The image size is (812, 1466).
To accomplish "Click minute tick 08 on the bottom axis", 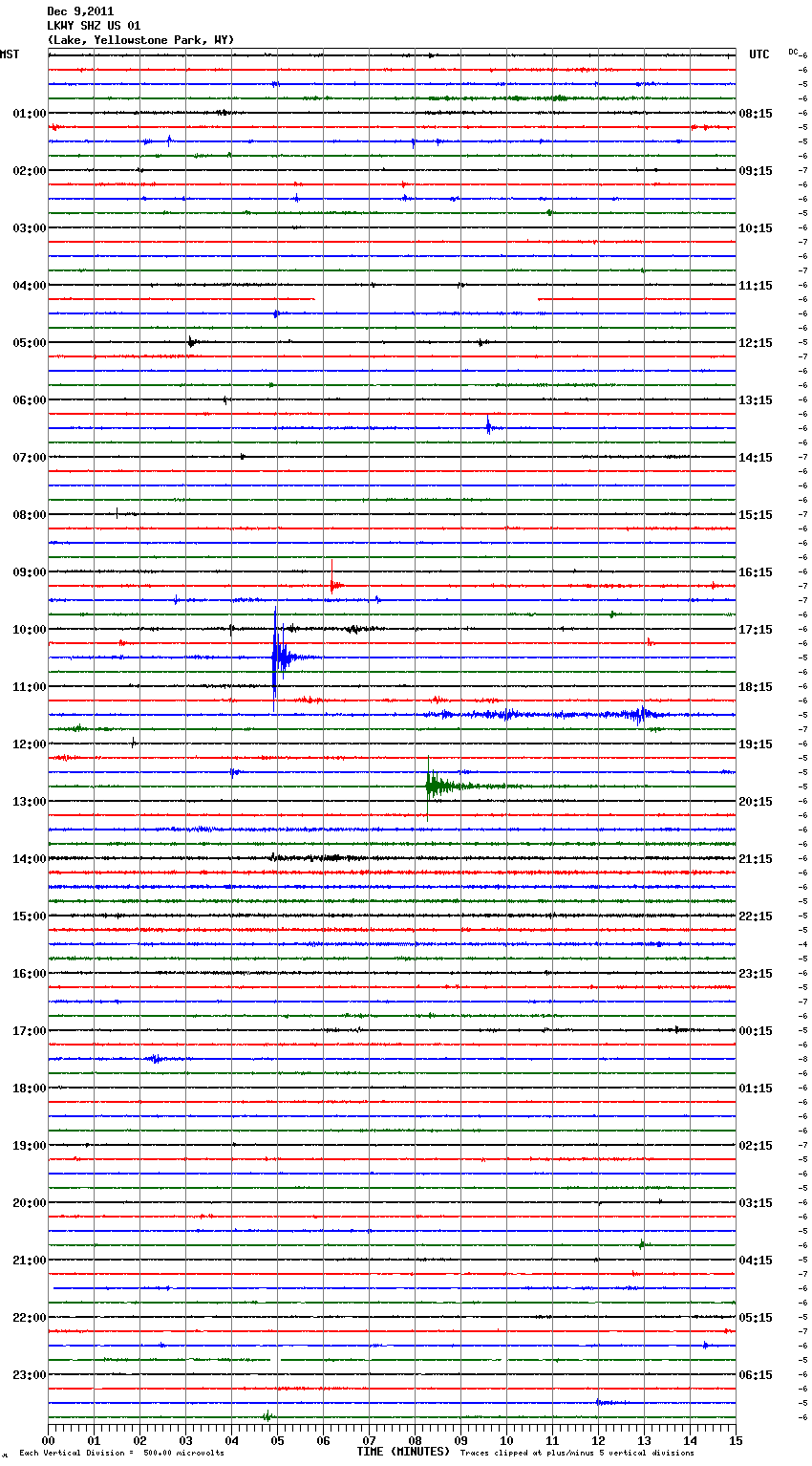I will 415,1440.
